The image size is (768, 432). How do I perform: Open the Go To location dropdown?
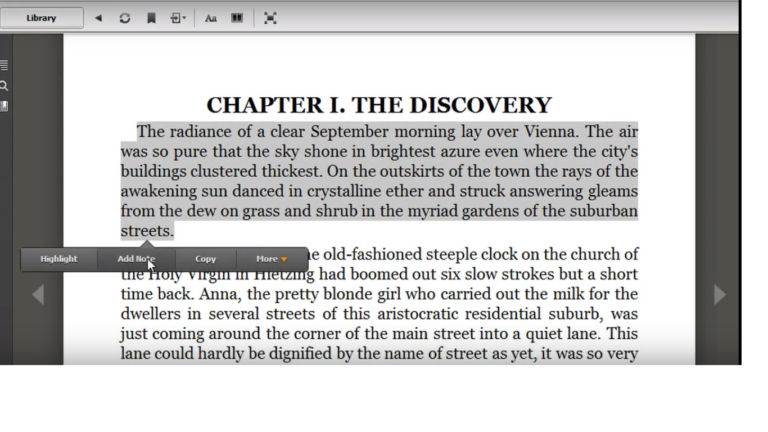(178, 18)
